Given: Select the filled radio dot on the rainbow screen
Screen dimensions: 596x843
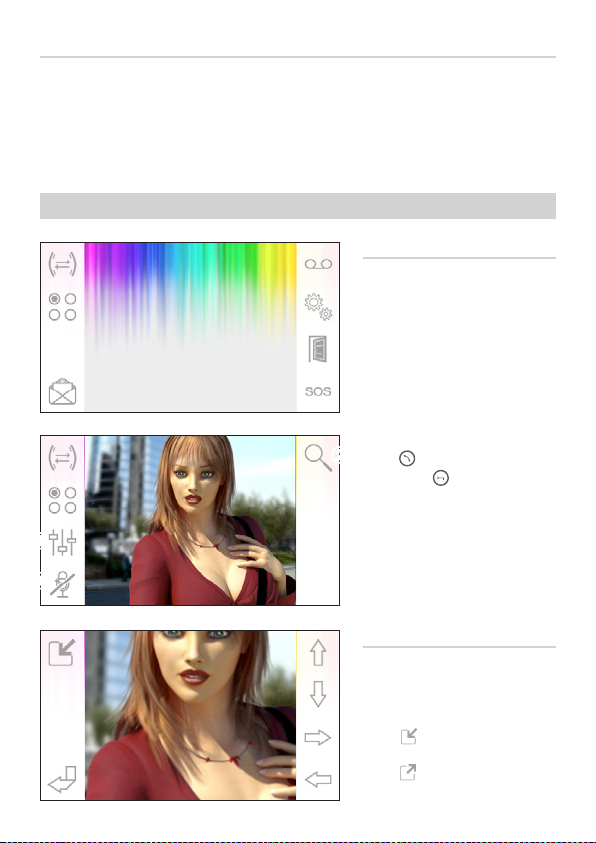Looking at the screenshot, I should coord(54,299).
